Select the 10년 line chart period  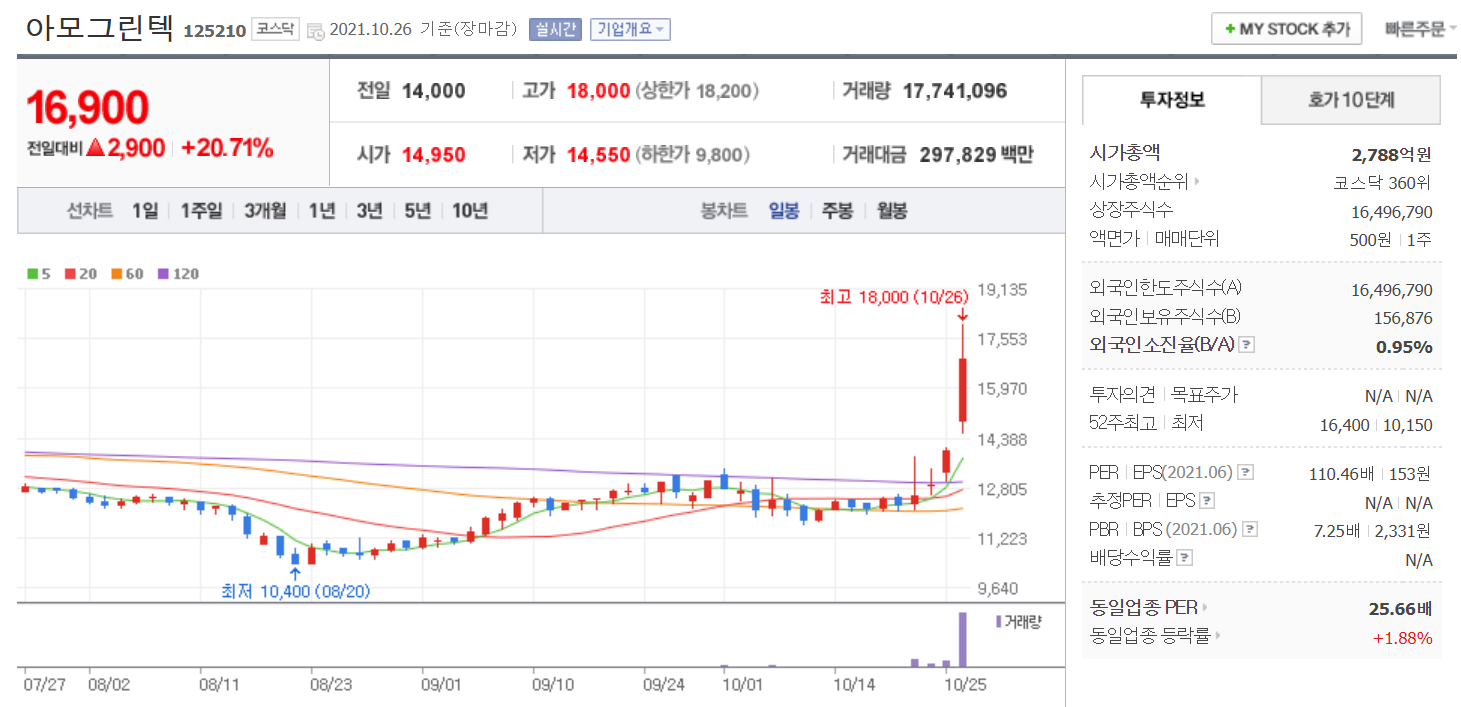(469, 211)
